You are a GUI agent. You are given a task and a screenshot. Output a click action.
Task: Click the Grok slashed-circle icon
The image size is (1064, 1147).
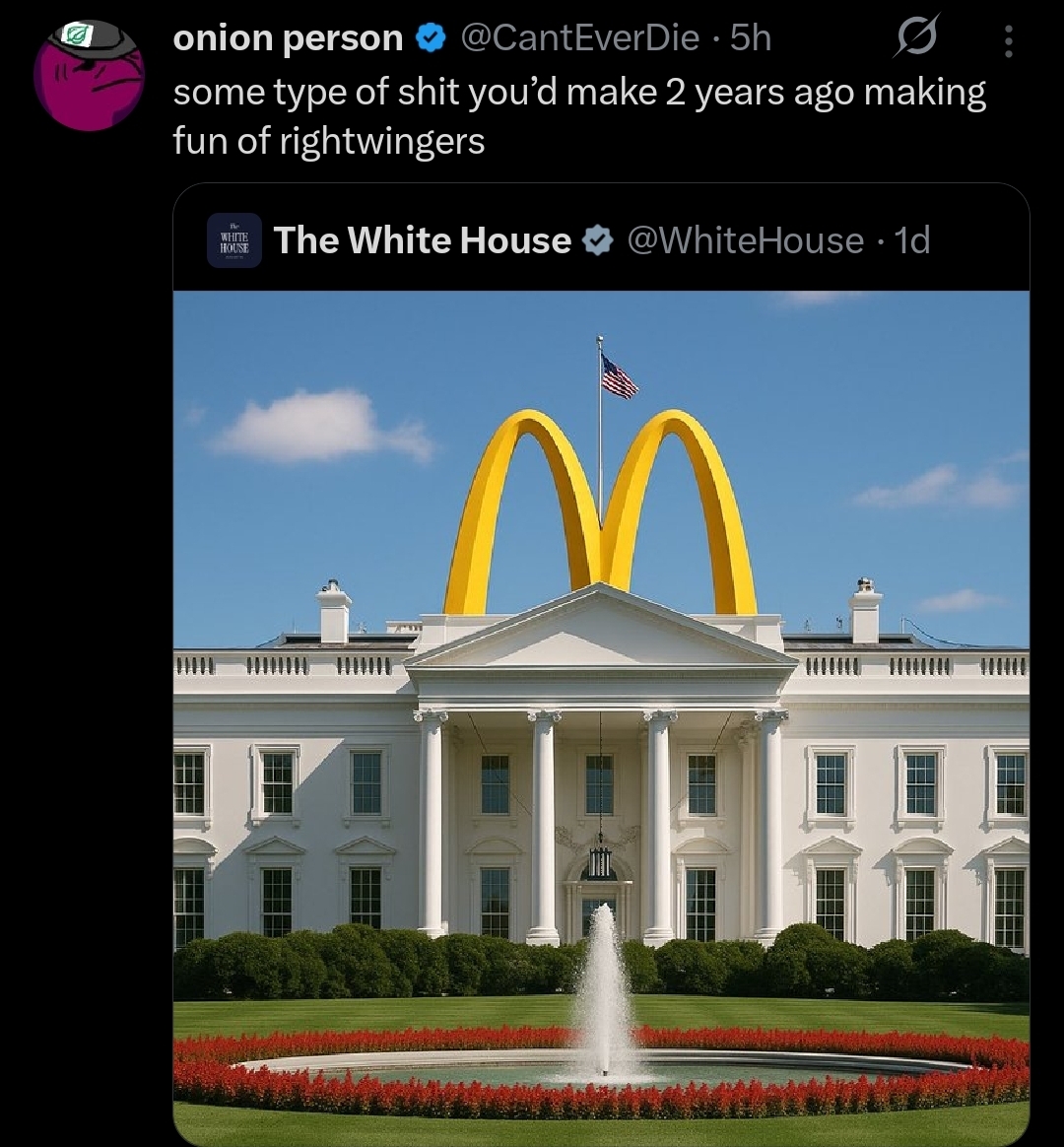(x=915, y=36)
